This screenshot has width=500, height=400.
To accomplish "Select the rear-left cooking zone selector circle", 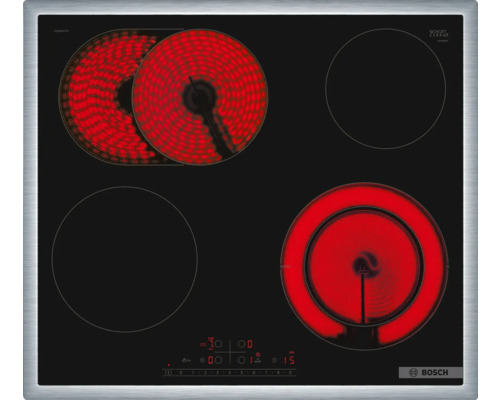I will (218, 344).
